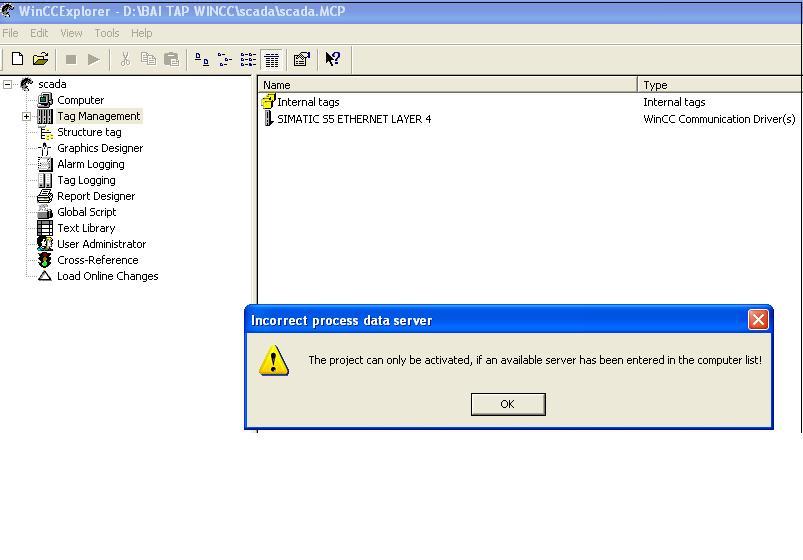Image resolution: width=803 pixels, height=560 pixels.
Task: Select the scada project label
Action: (52, 84)
